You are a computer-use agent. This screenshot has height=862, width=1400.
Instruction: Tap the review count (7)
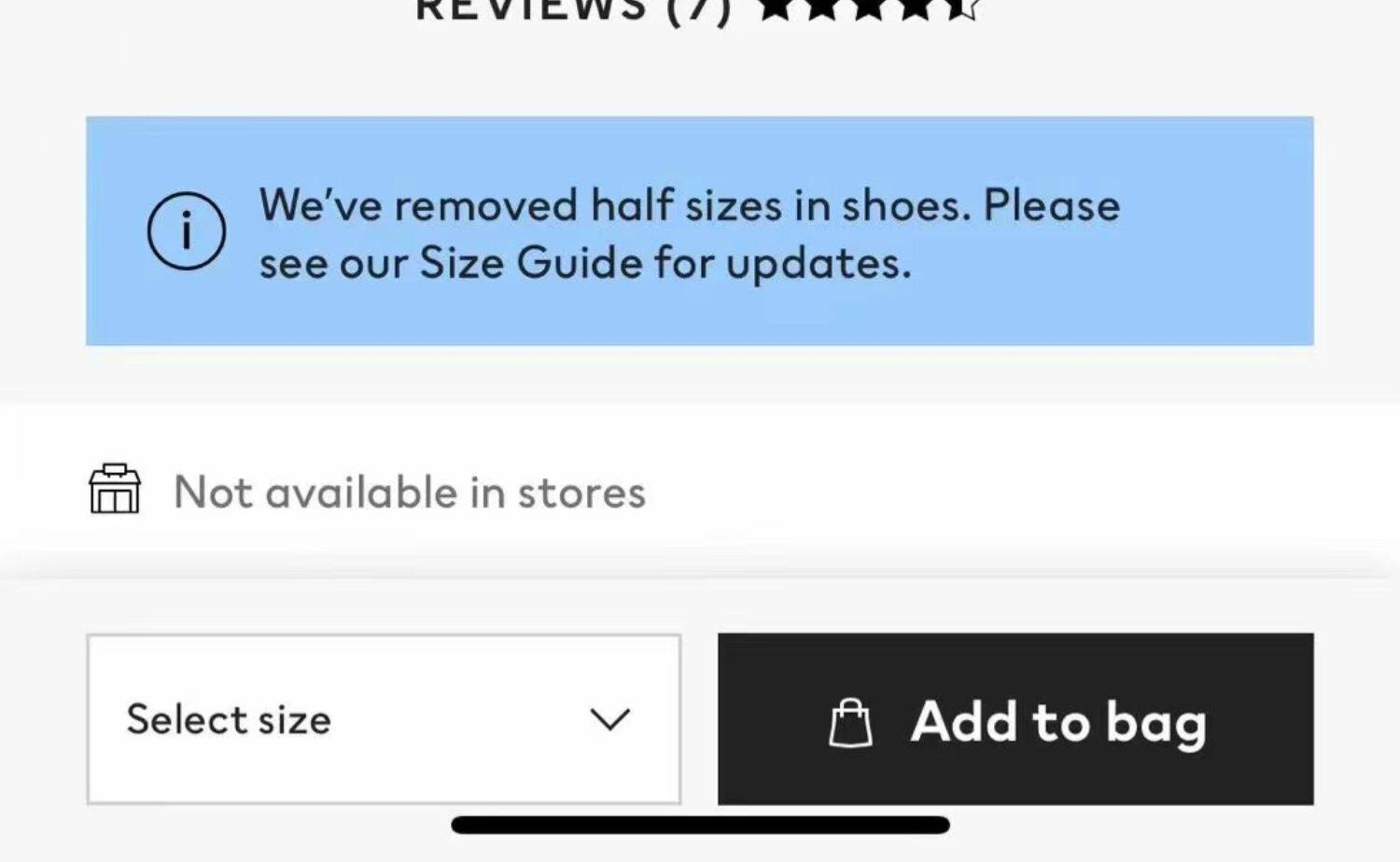point(699,9)
